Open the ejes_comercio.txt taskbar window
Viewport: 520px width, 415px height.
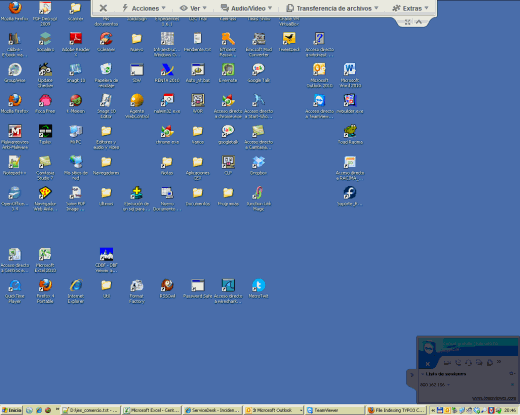(x=90, y=410)
